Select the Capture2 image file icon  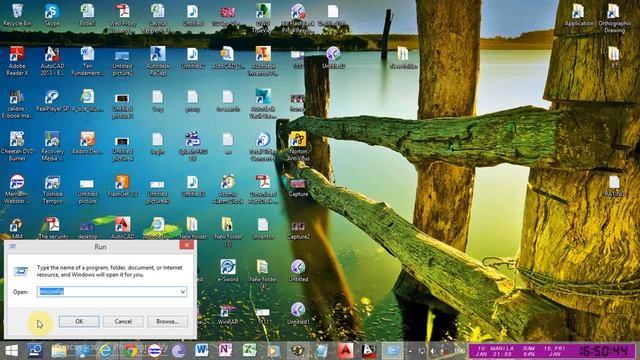[x=298, y=229]
